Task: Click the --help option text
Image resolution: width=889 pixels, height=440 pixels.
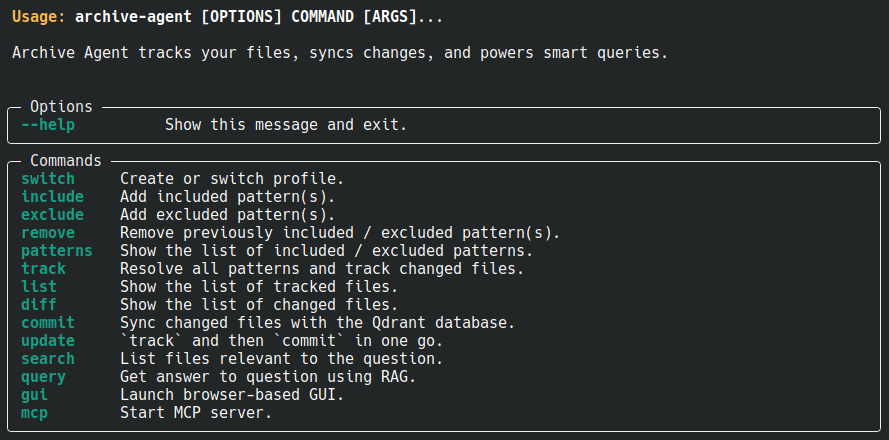Action: (48, 125)
